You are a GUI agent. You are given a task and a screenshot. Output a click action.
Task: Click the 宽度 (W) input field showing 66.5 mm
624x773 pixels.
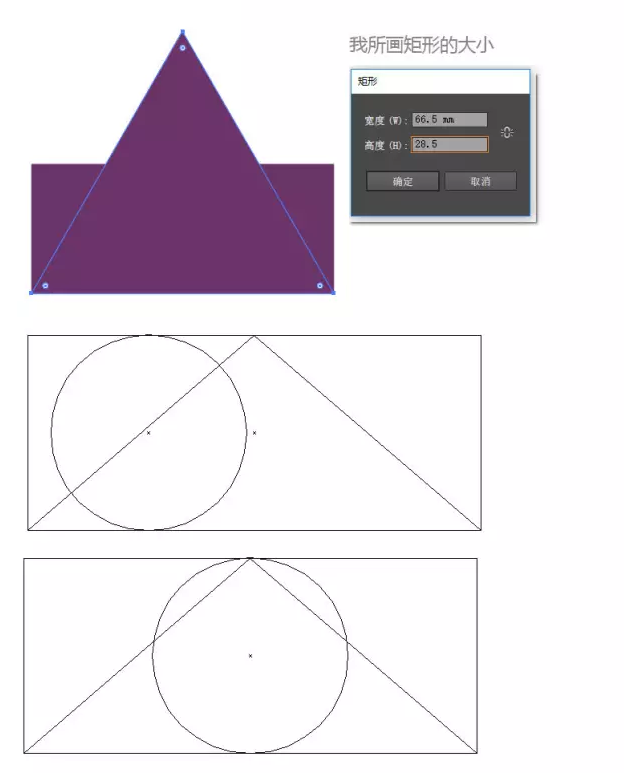point(450,119)
